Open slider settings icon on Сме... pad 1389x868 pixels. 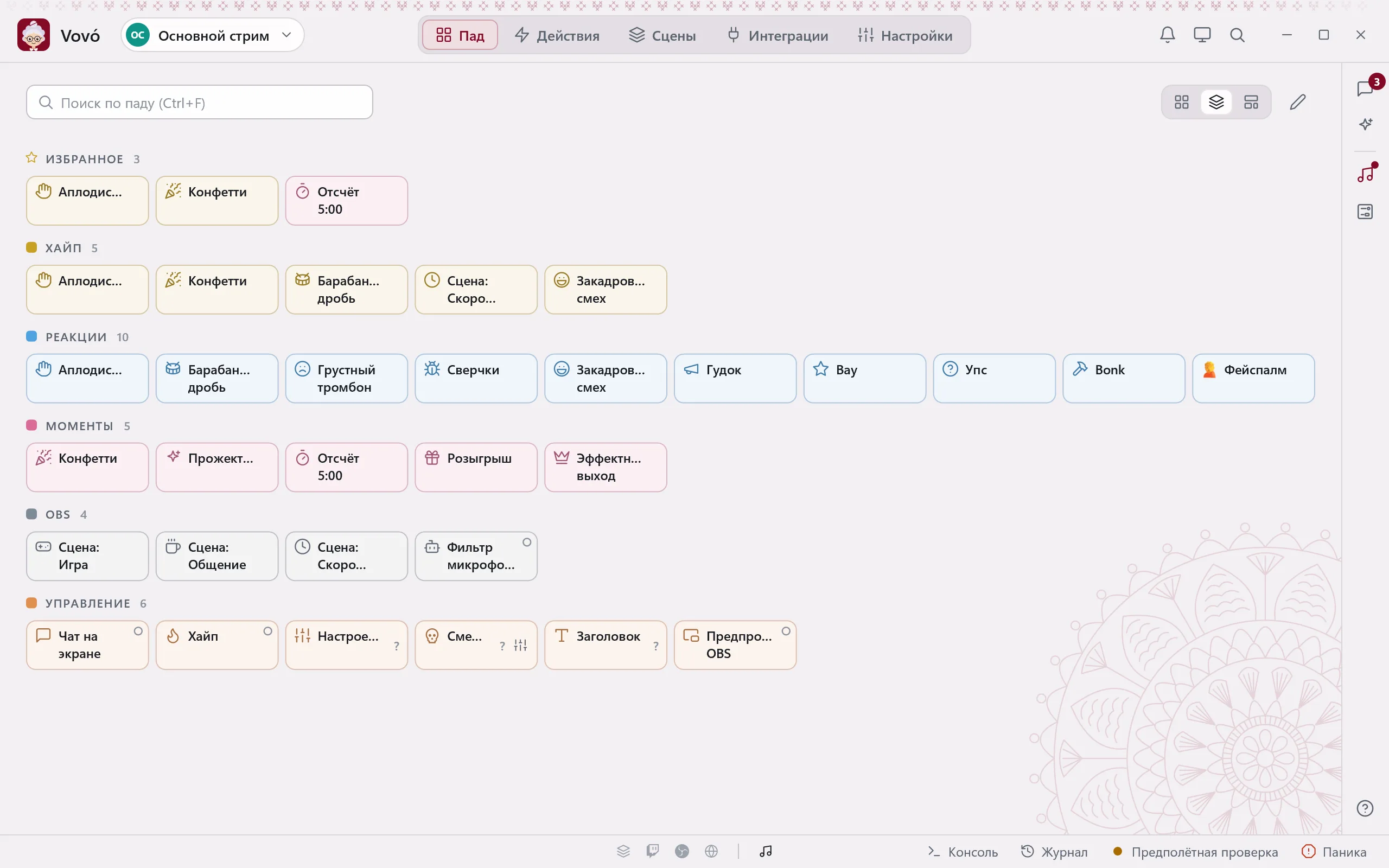tap(520, 645)
